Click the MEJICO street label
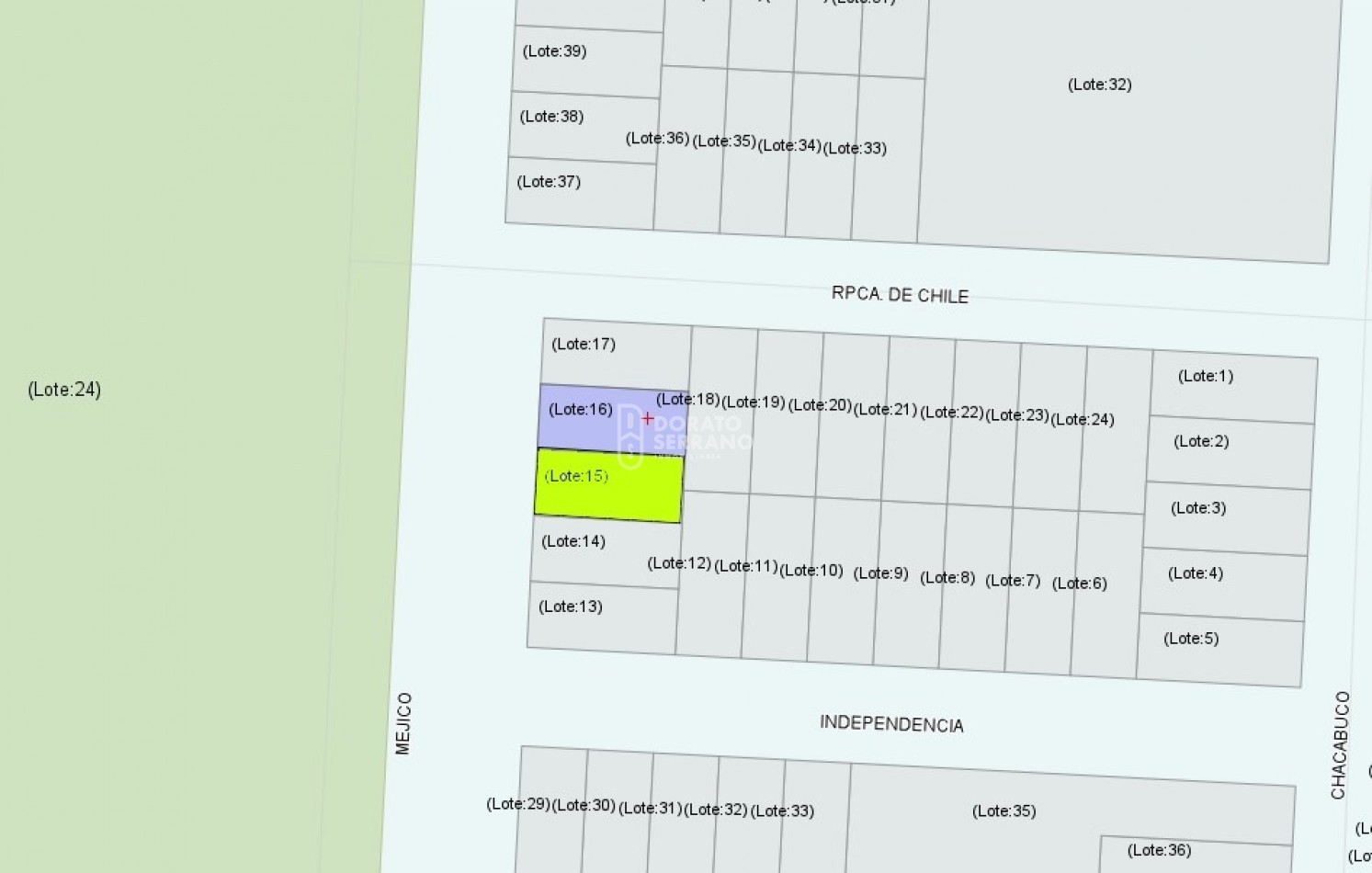Image resolution: width=1372 pixels, height=873 pixels. [403, 723]
